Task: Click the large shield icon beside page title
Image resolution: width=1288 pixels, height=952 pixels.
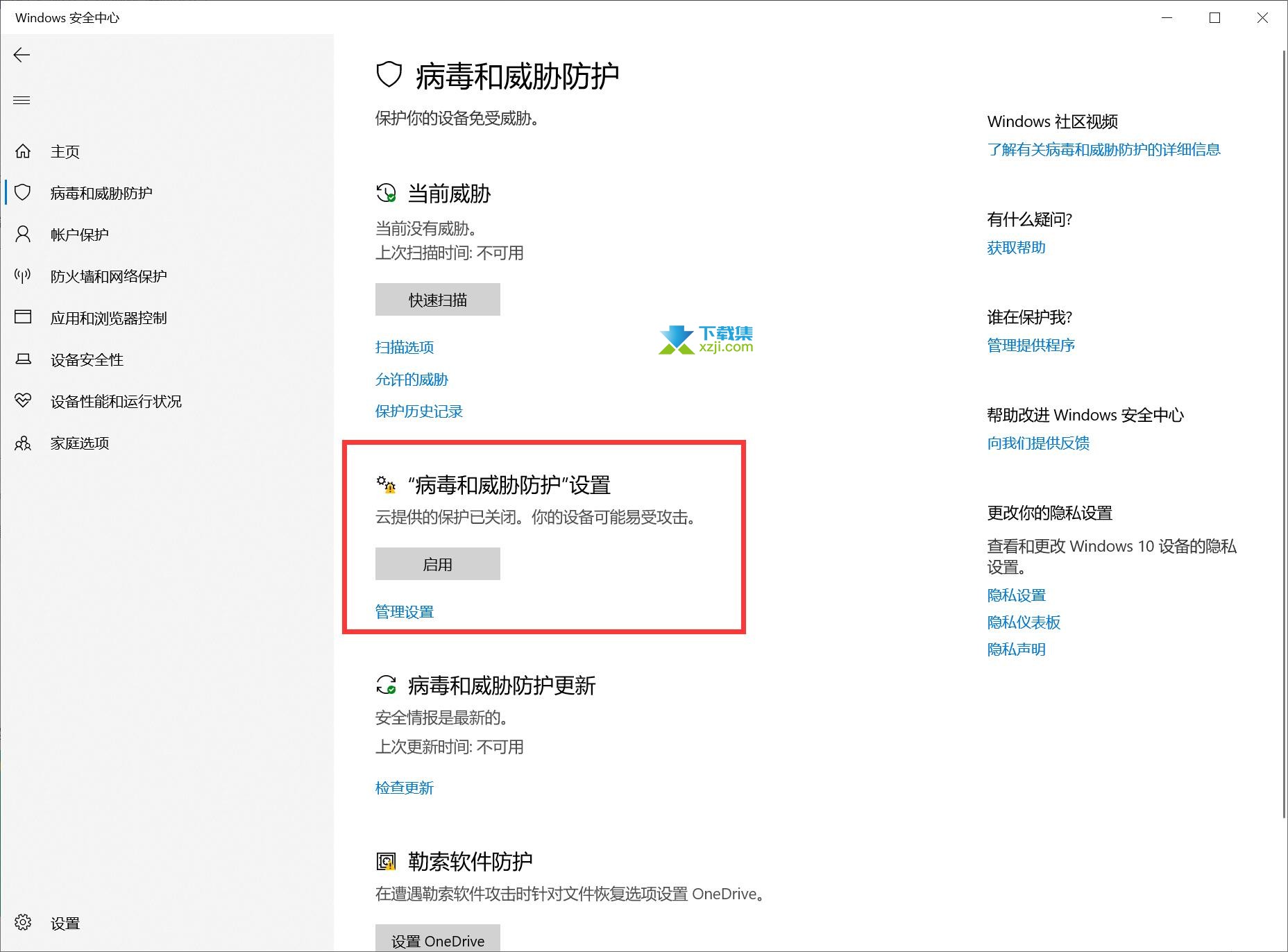Action: [389, 74]
